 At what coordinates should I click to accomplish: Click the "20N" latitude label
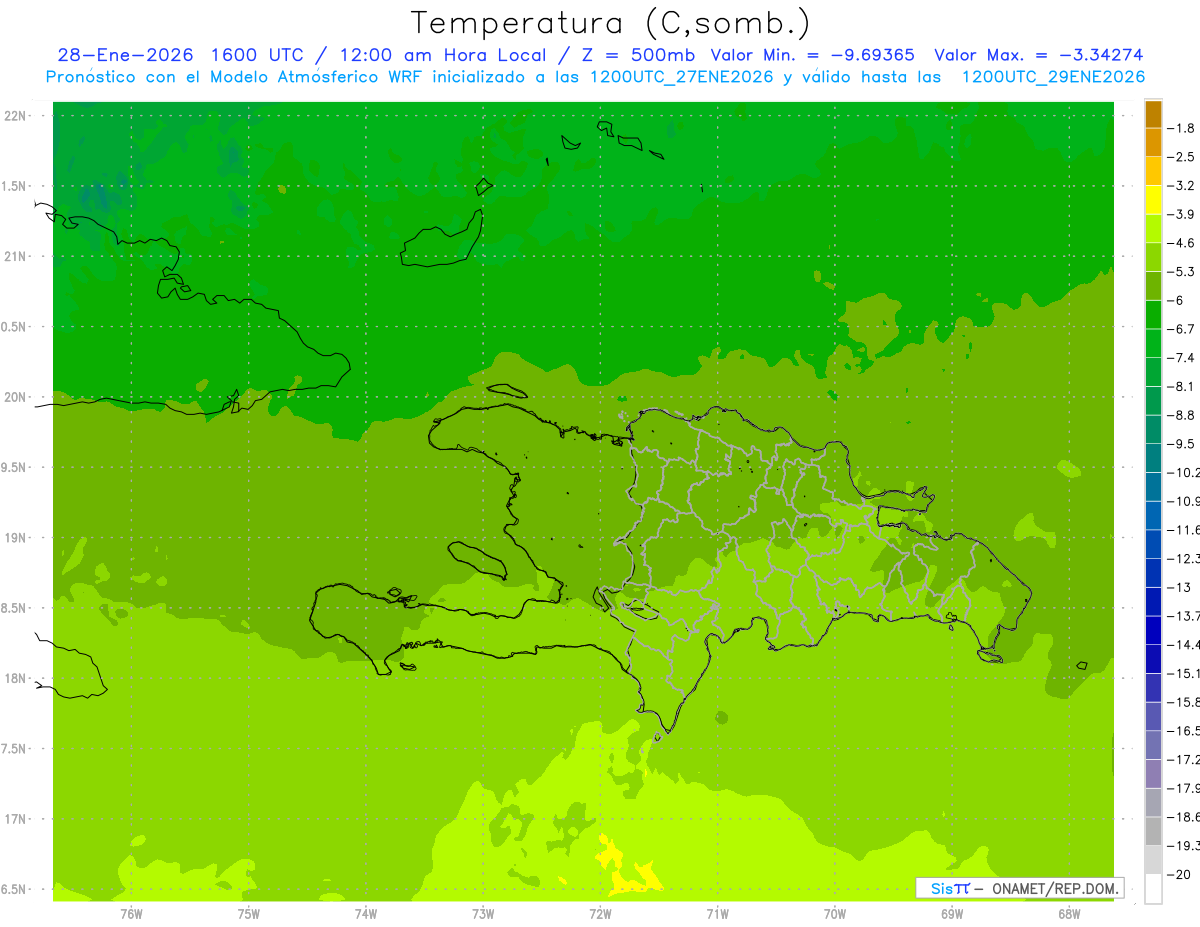click(15, 397)
